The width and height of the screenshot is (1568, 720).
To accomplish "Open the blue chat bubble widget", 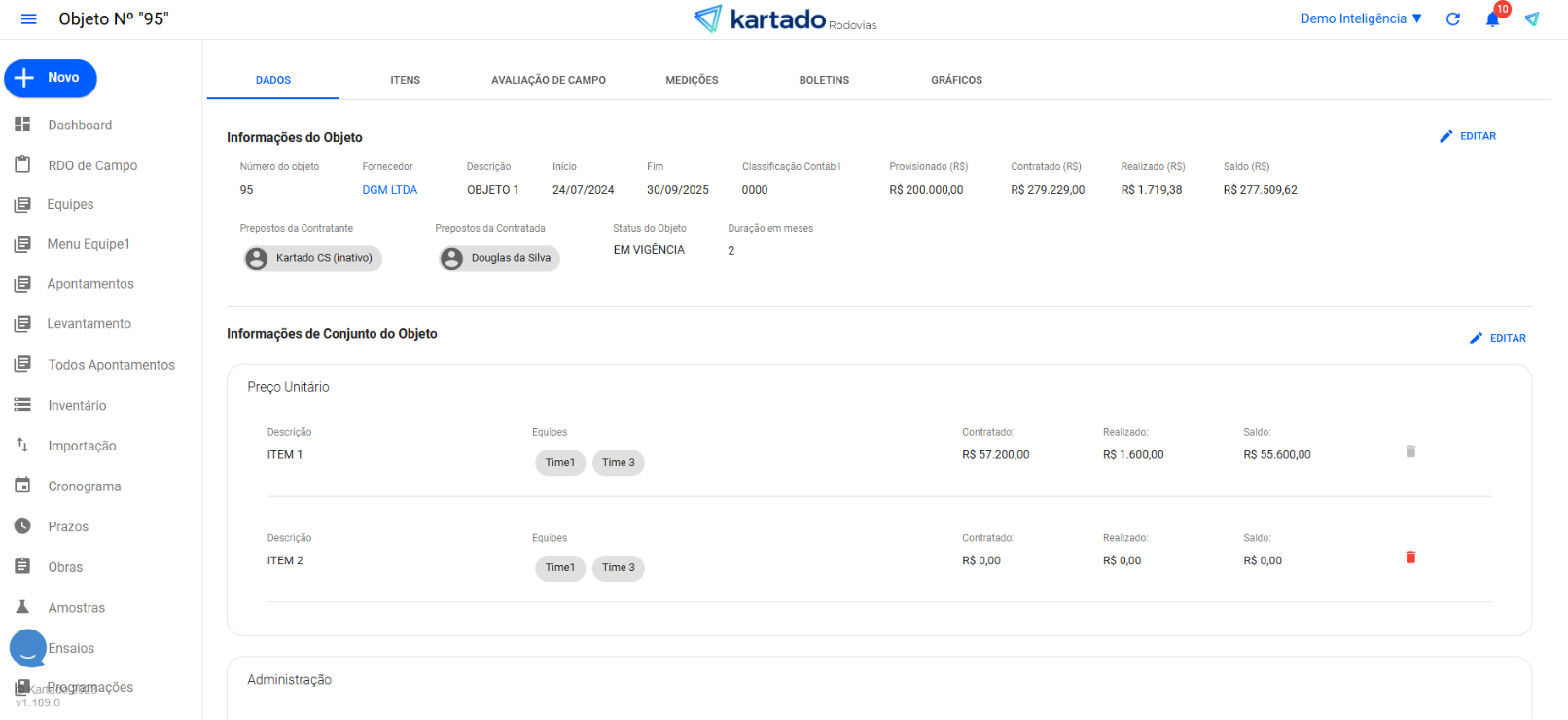I will tap(27, 648).
